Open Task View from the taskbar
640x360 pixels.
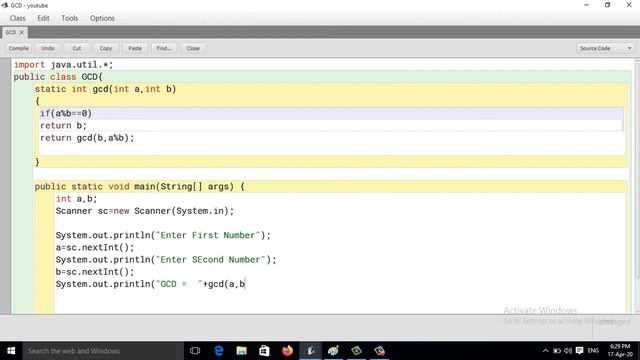195,351
